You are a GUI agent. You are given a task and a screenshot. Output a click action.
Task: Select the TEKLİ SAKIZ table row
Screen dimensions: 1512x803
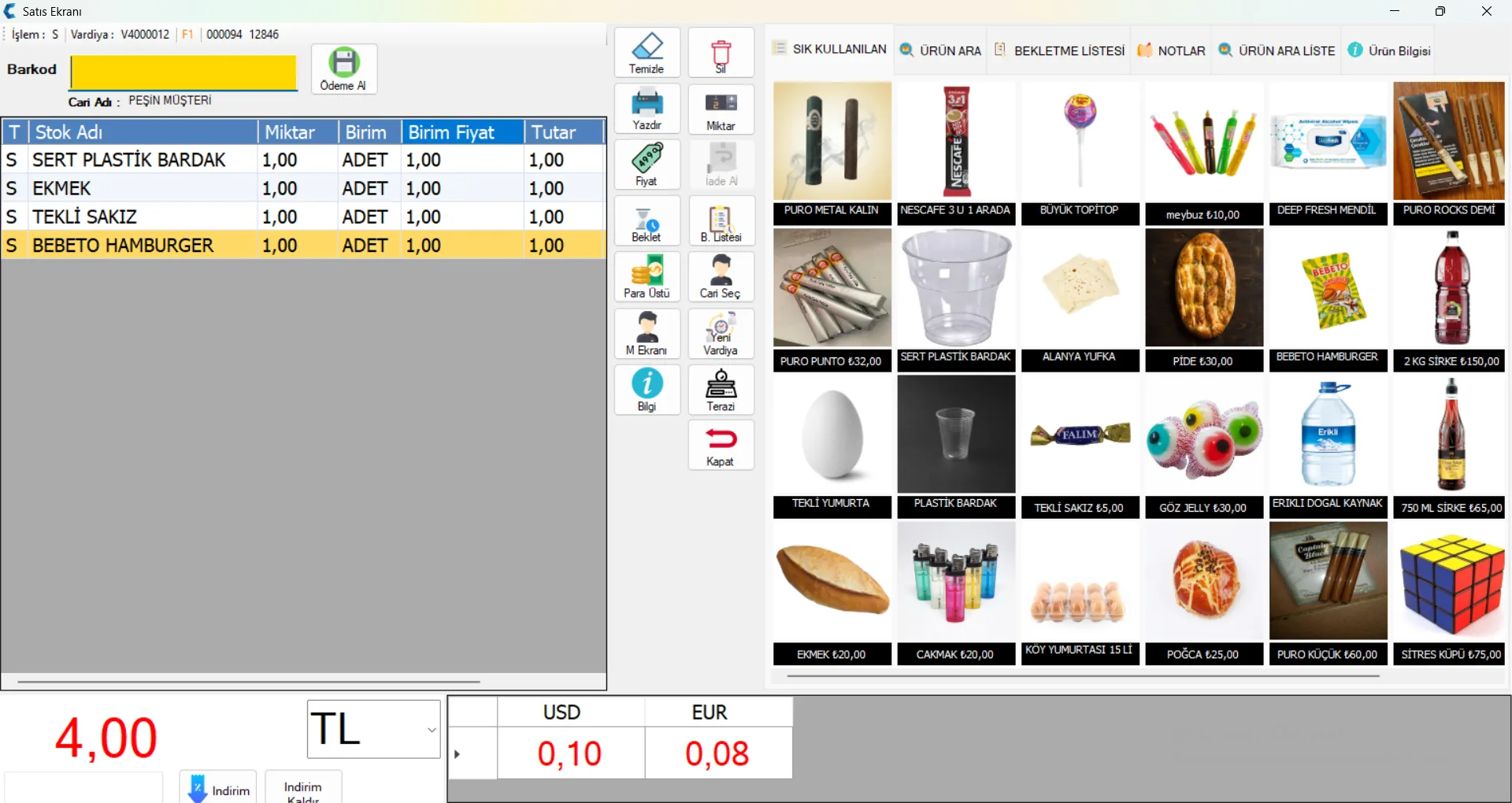303,216
